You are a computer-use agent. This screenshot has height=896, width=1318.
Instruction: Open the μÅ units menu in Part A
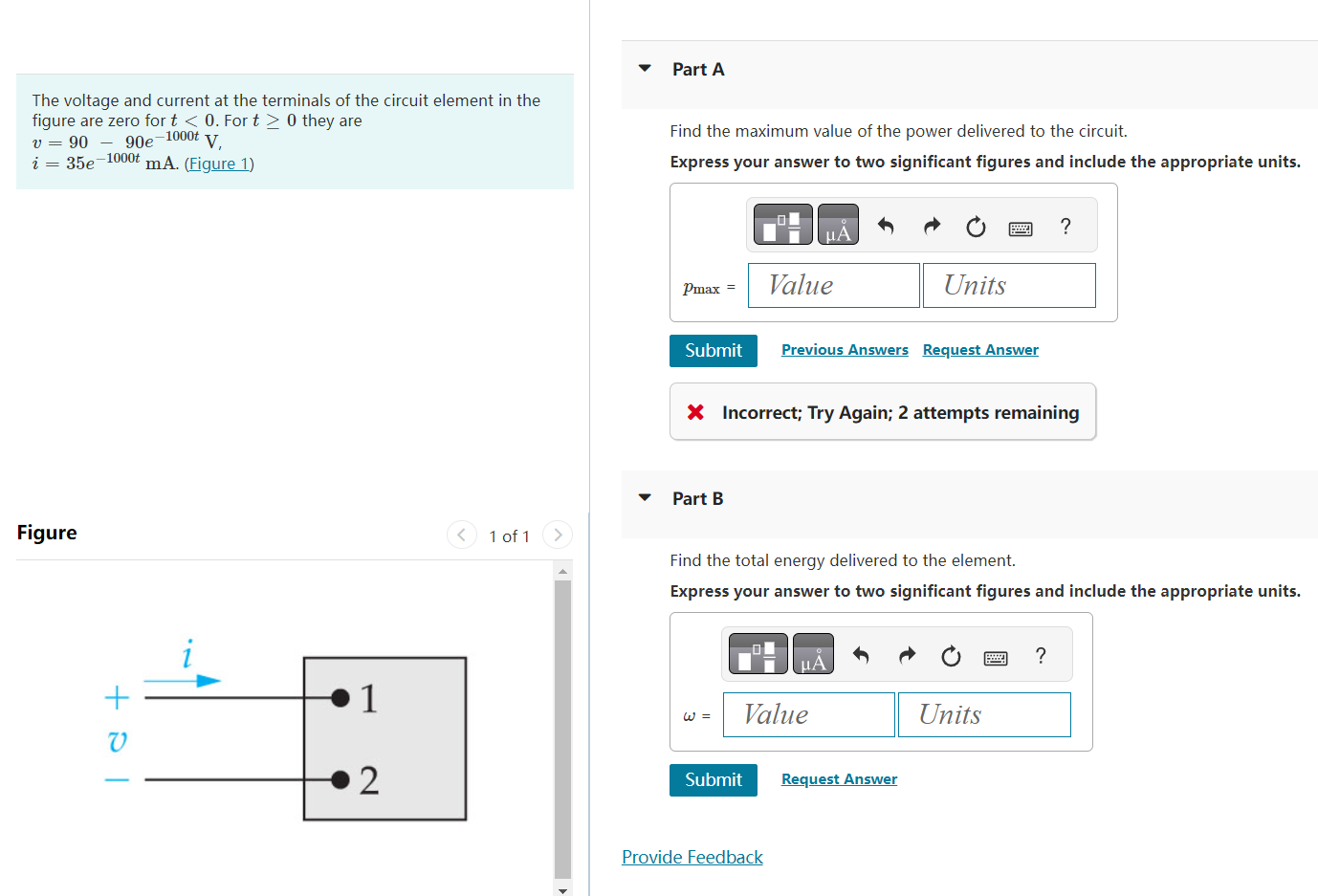[x=837, y=224]
